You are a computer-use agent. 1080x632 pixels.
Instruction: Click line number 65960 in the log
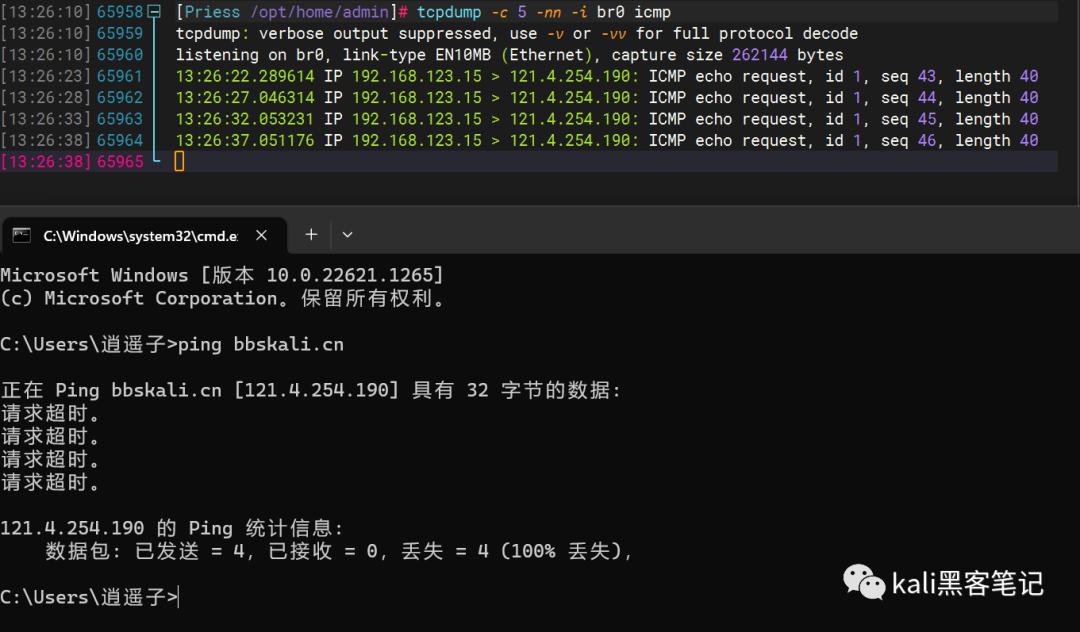(120, 54)
